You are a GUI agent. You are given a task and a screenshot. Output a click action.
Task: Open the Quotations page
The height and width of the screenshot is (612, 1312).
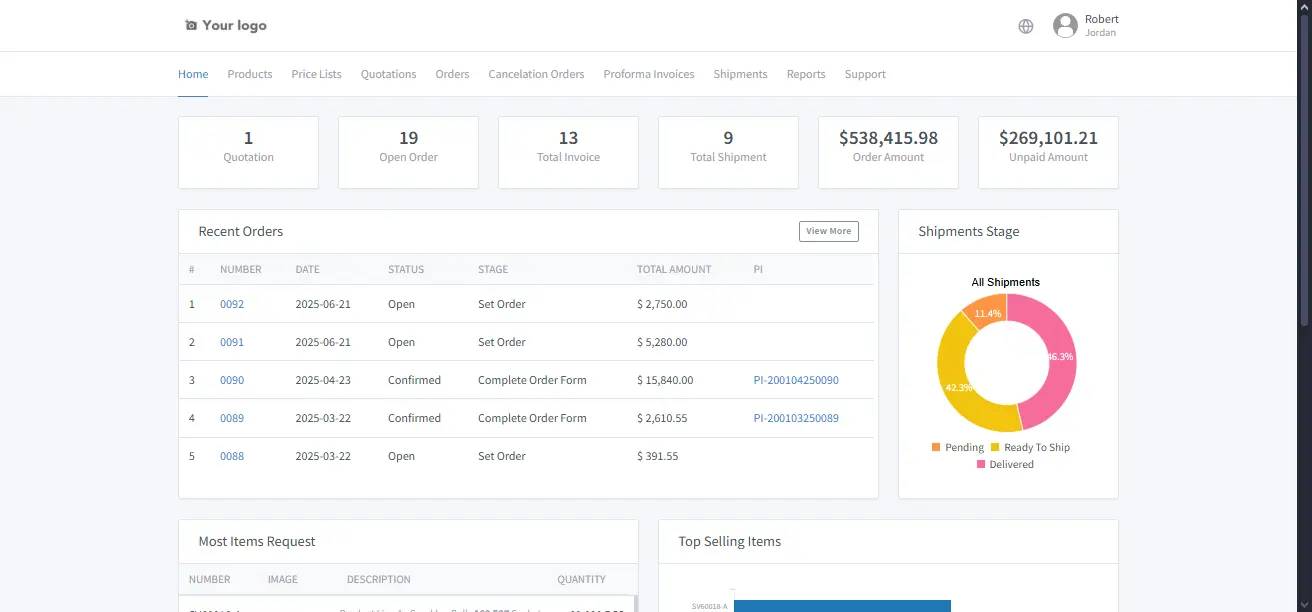388,73
